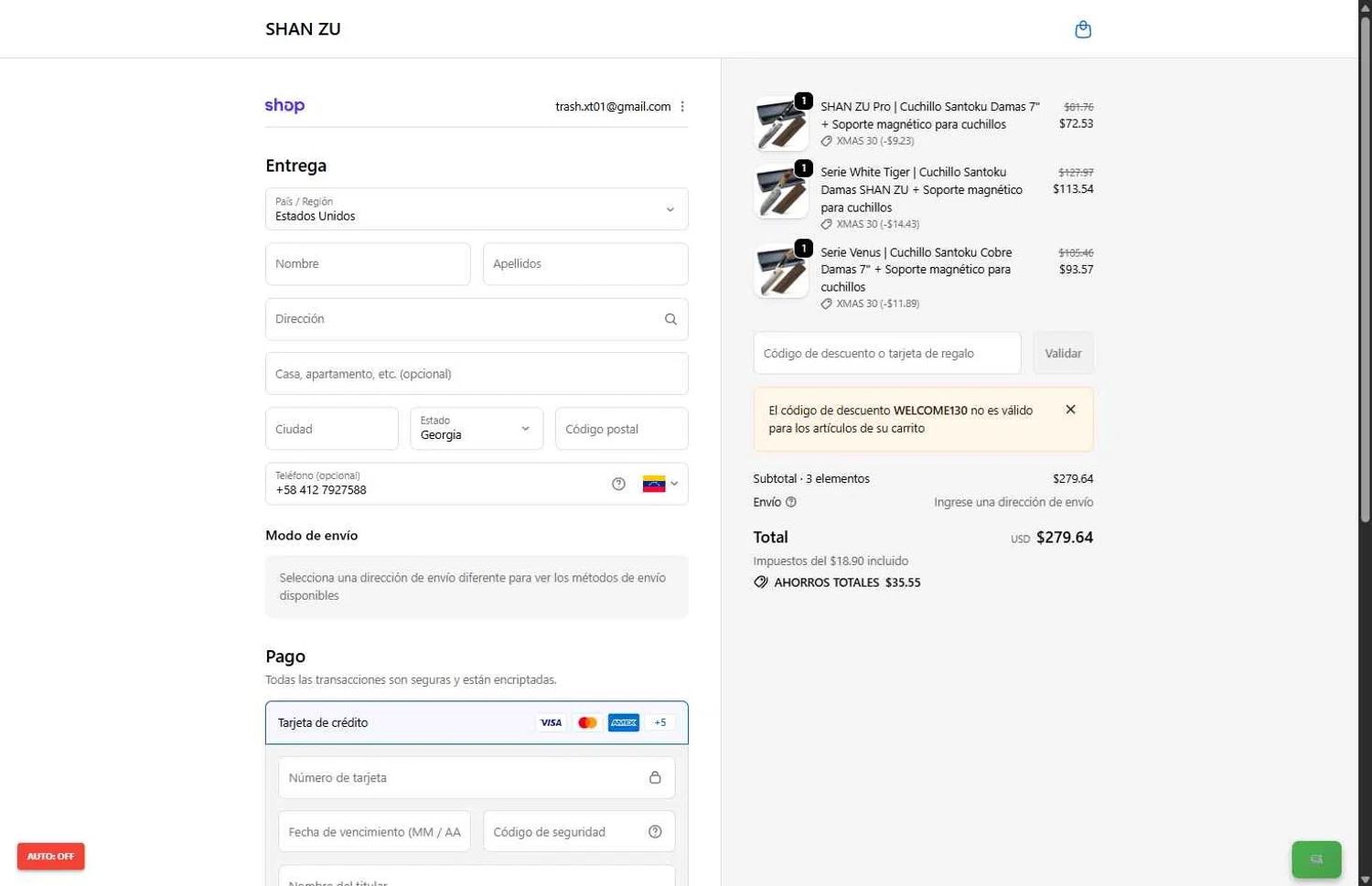Click the XMAS 30 tag icon under White Tiger
Screen dimensions: 1372x886
(x=826, y=224)
